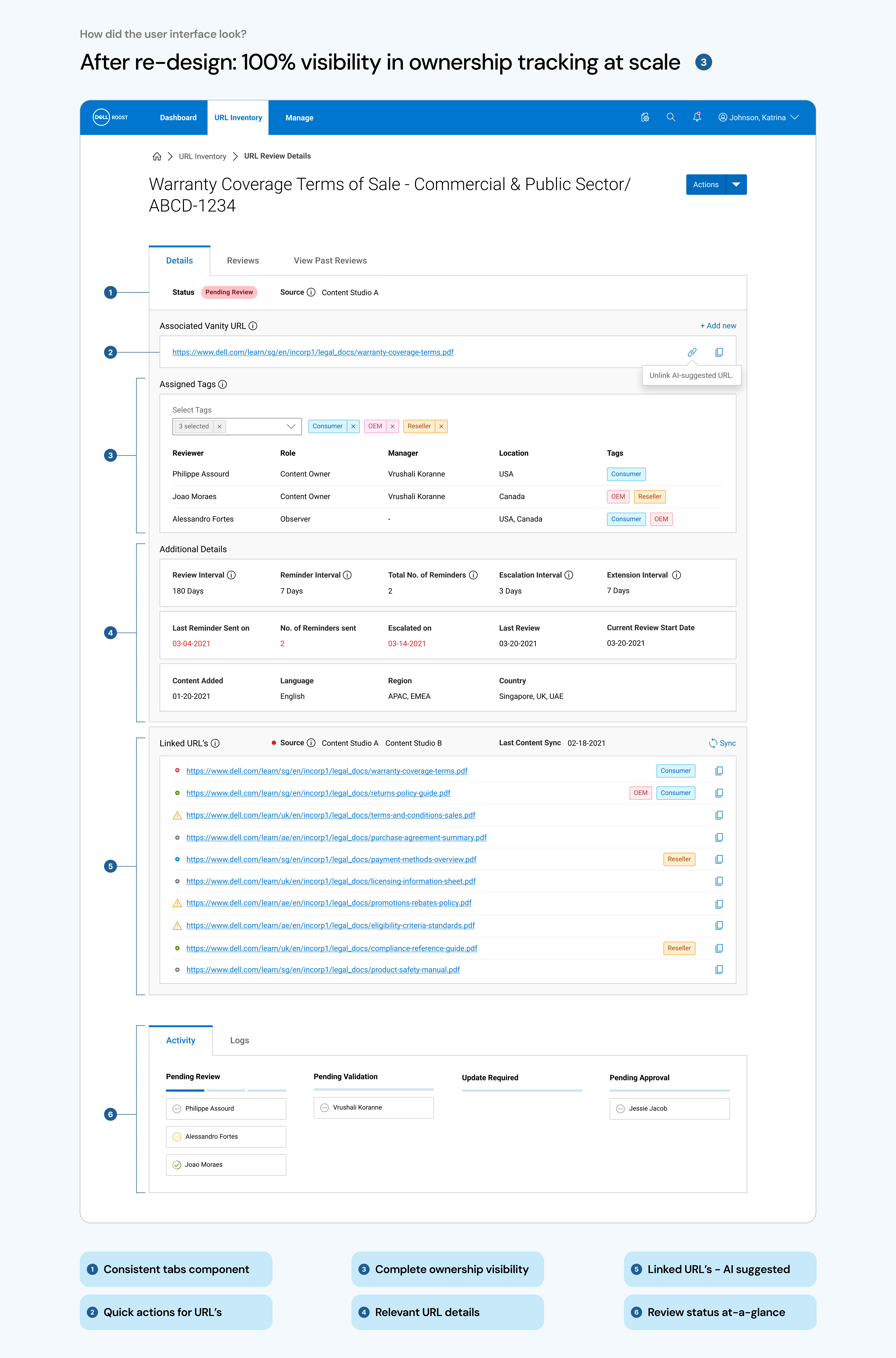Open the associated vanity URL link
Screen dimensions: 896x1358
(313, 352)
